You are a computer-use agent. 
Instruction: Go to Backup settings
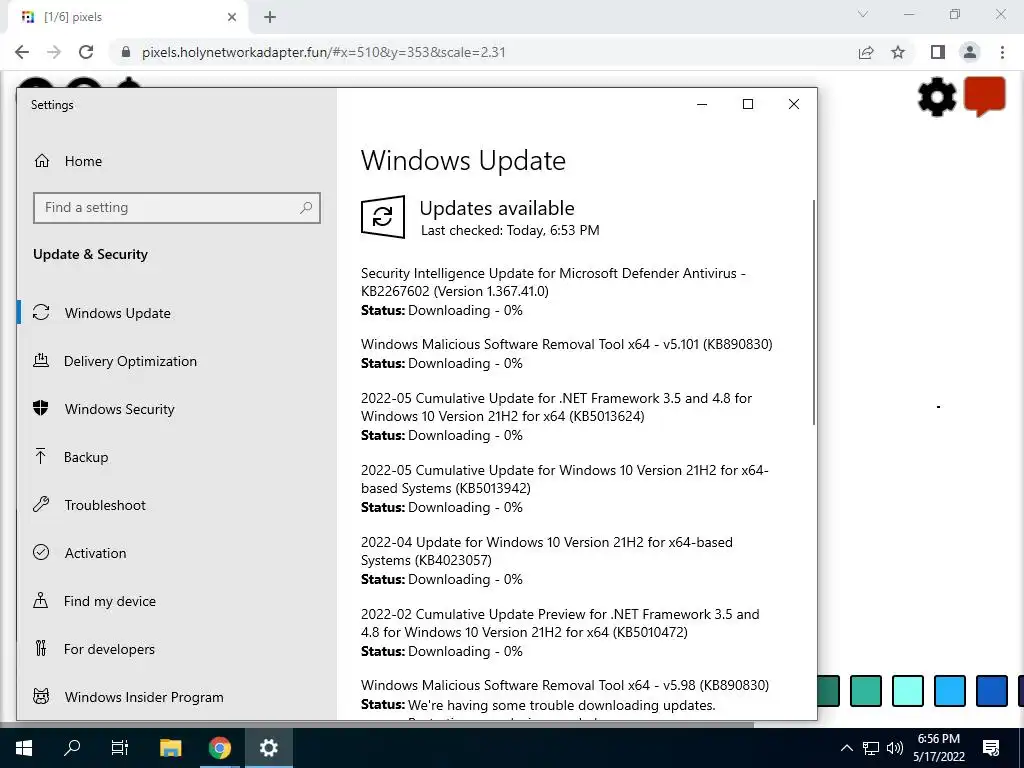tap(86, 457)
